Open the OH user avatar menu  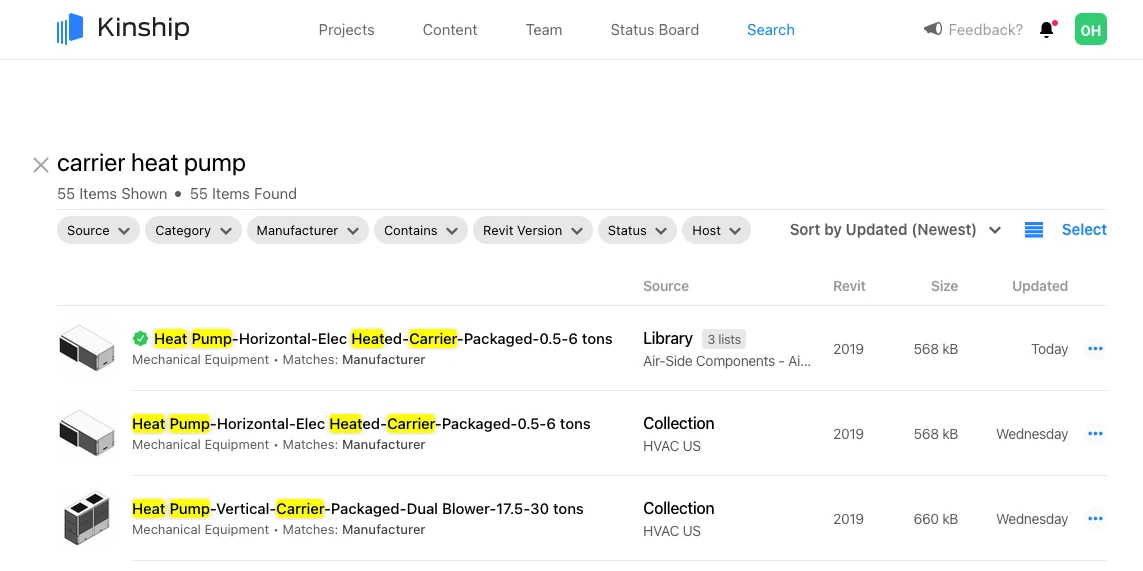(1091, 30)
